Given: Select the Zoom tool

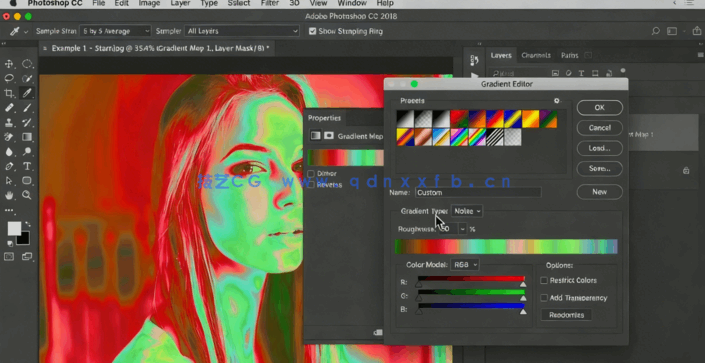Looking at the screenshot, I should (27, 195).
